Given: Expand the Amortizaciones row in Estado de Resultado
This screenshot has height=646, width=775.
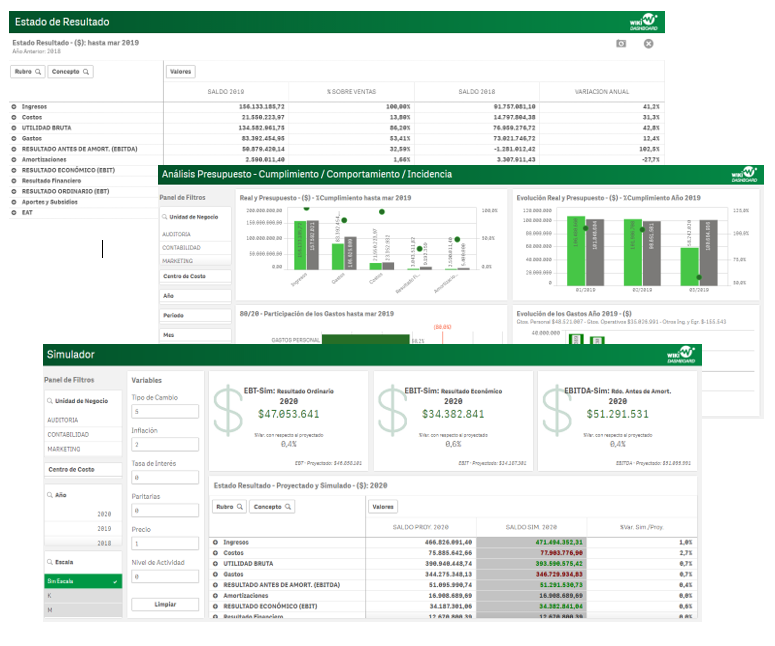Looking at the screenshot, I should point(14,160).
